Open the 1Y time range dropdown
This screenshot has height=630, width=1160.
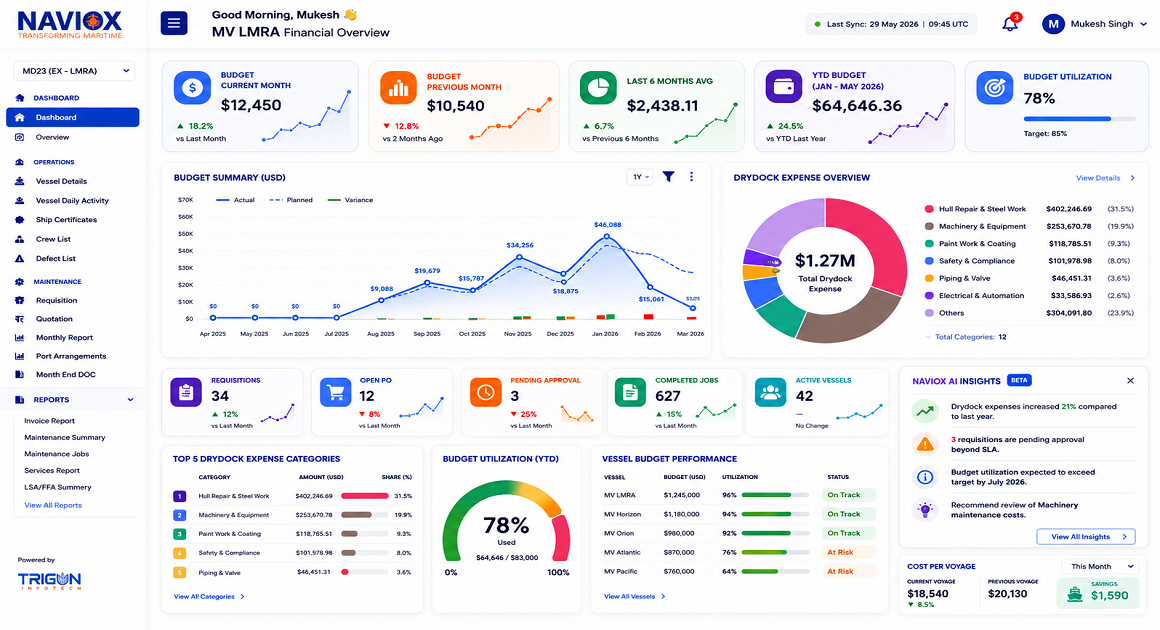click(639, 177)
